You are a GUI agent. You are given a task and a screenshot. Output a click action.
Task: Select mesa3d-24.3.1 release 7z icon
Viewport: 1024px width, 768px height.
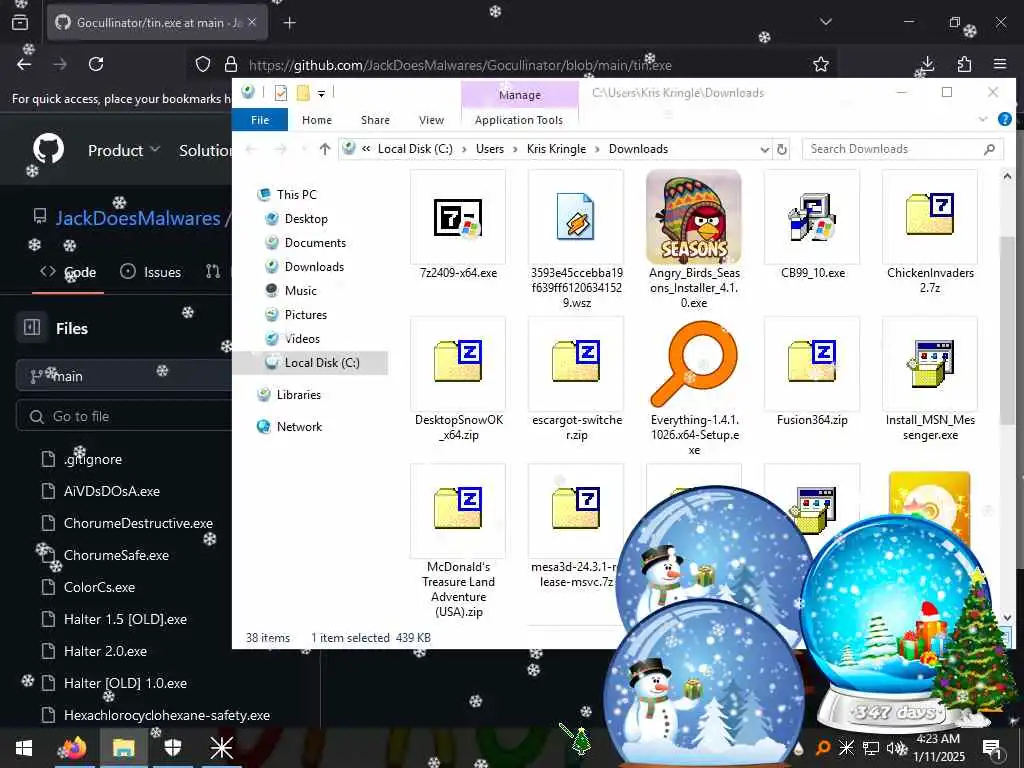(x=575, y=507)
